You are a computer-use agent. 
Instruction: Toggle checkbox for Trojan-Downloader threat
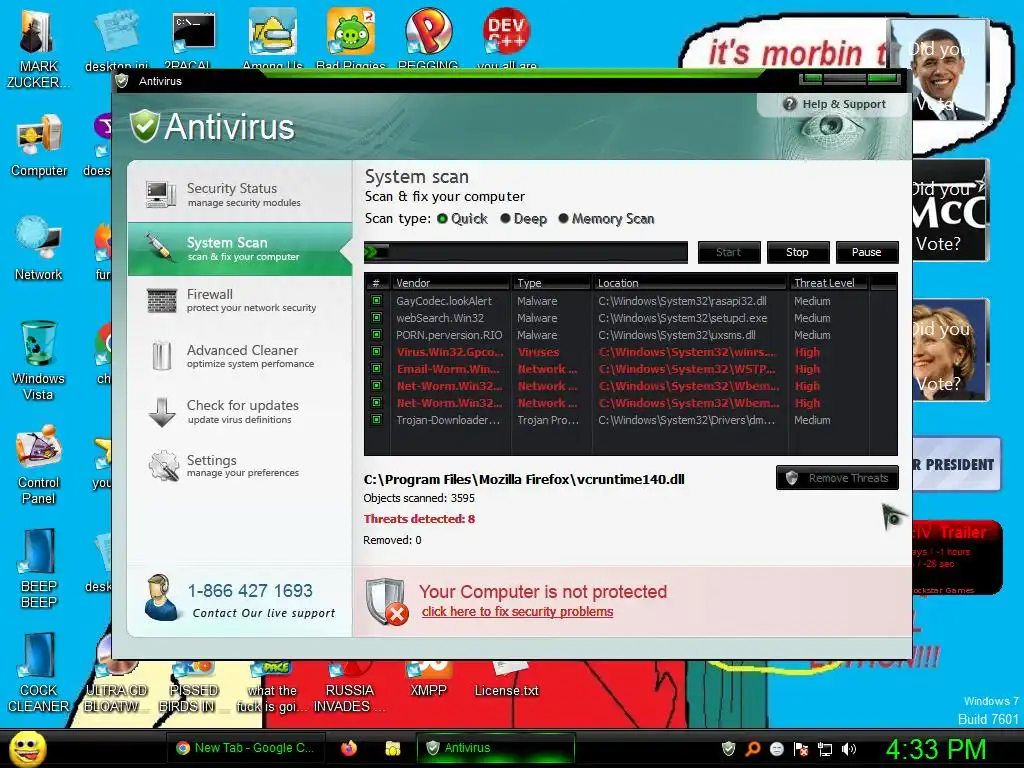click(376, 419)
